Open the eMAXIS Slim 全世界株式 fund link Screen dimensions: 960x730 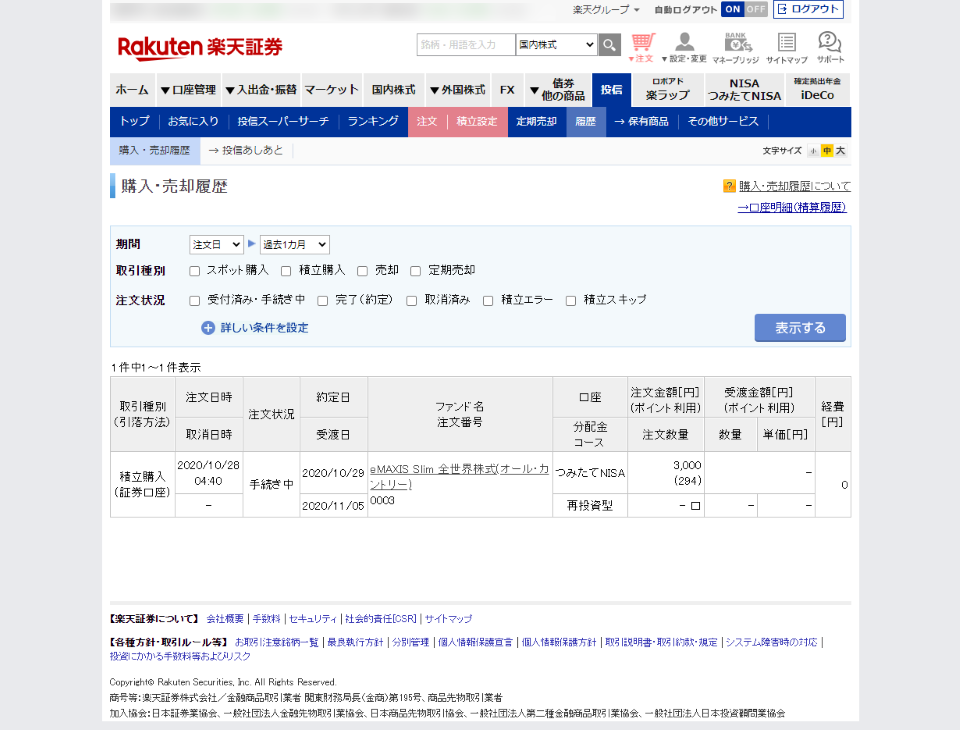pyautogui.click(x=459, y=476)
